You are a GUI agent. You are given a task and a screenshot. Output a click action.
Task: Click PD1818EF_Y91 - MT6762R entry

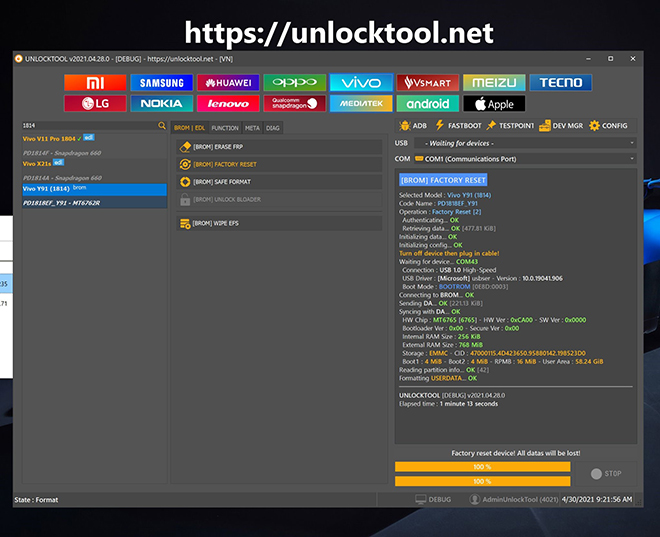[x=94, y=203]
